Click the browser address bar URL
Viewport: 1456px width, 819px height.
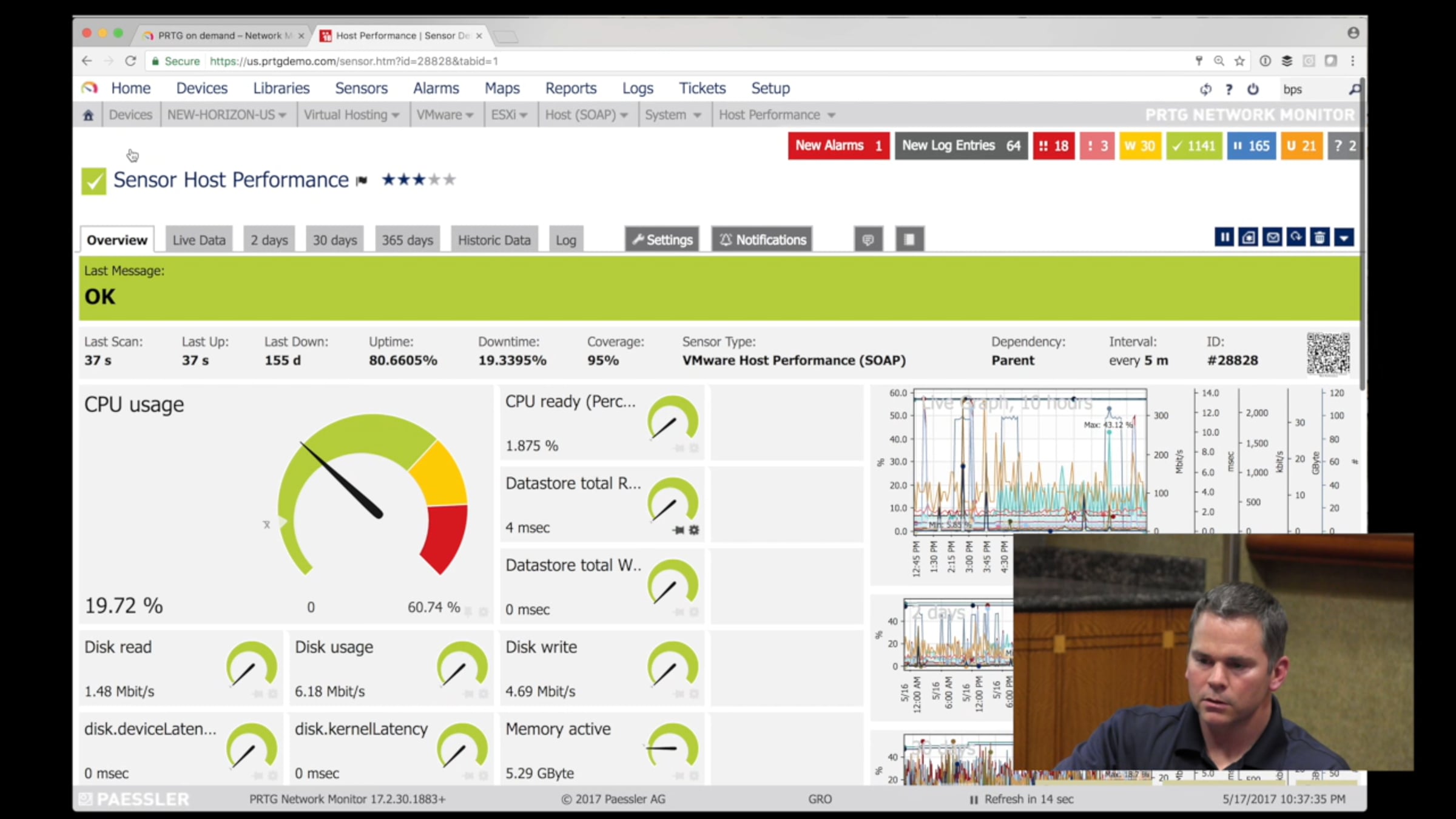(354, 61)
